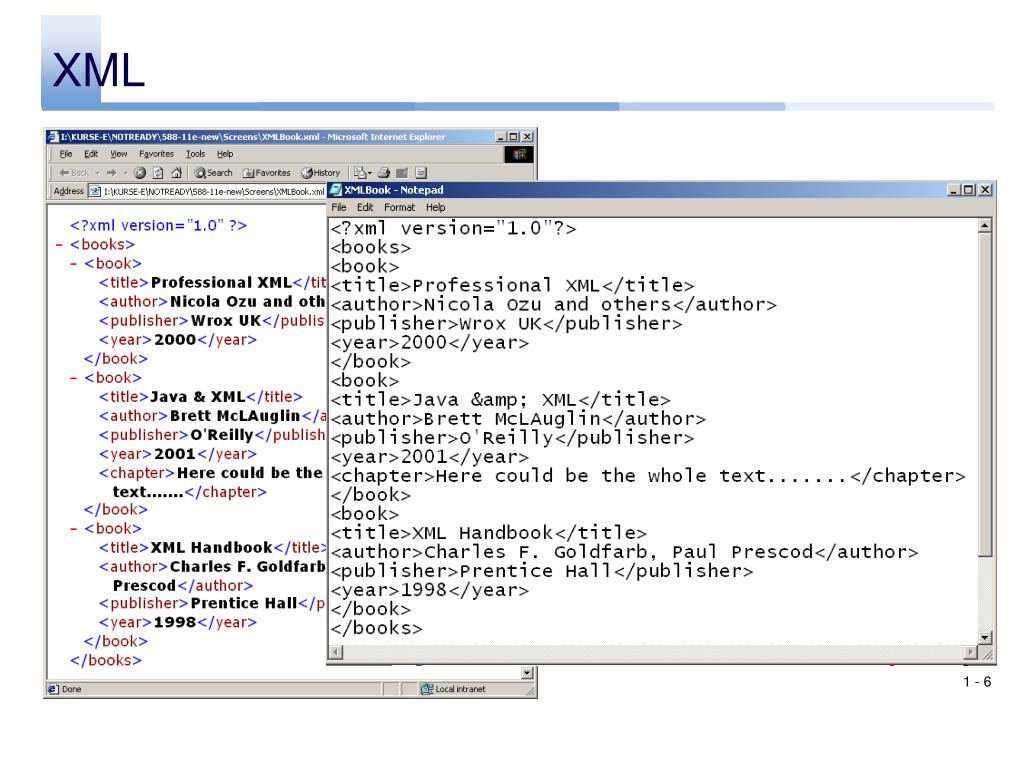Click the IE vertical scrollbar down arrow
Viewport: 1024px width, 768px height.
tap(527, 673)
